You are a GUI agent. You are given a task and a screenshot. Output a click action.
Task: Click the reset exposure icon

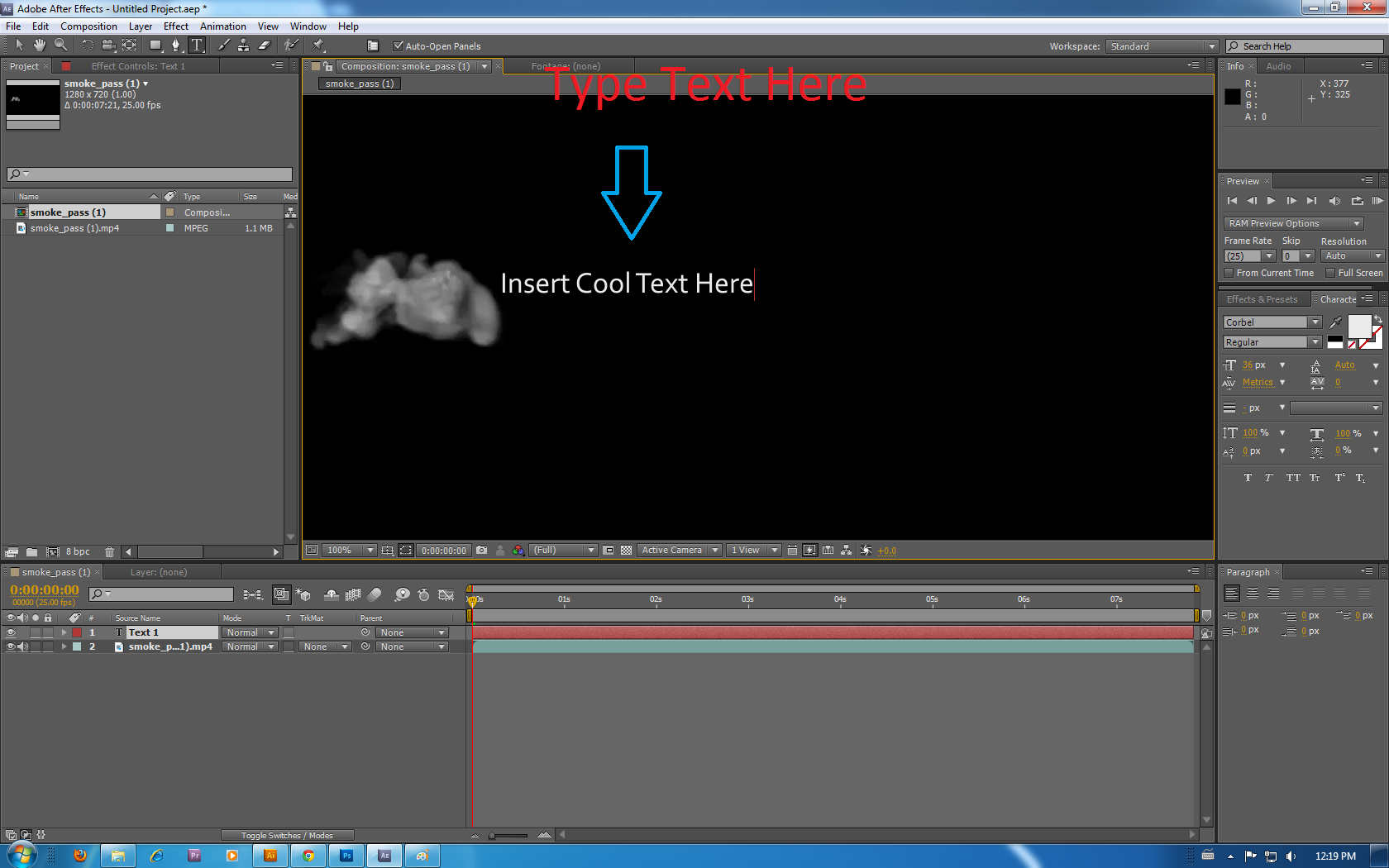point(866,550)
